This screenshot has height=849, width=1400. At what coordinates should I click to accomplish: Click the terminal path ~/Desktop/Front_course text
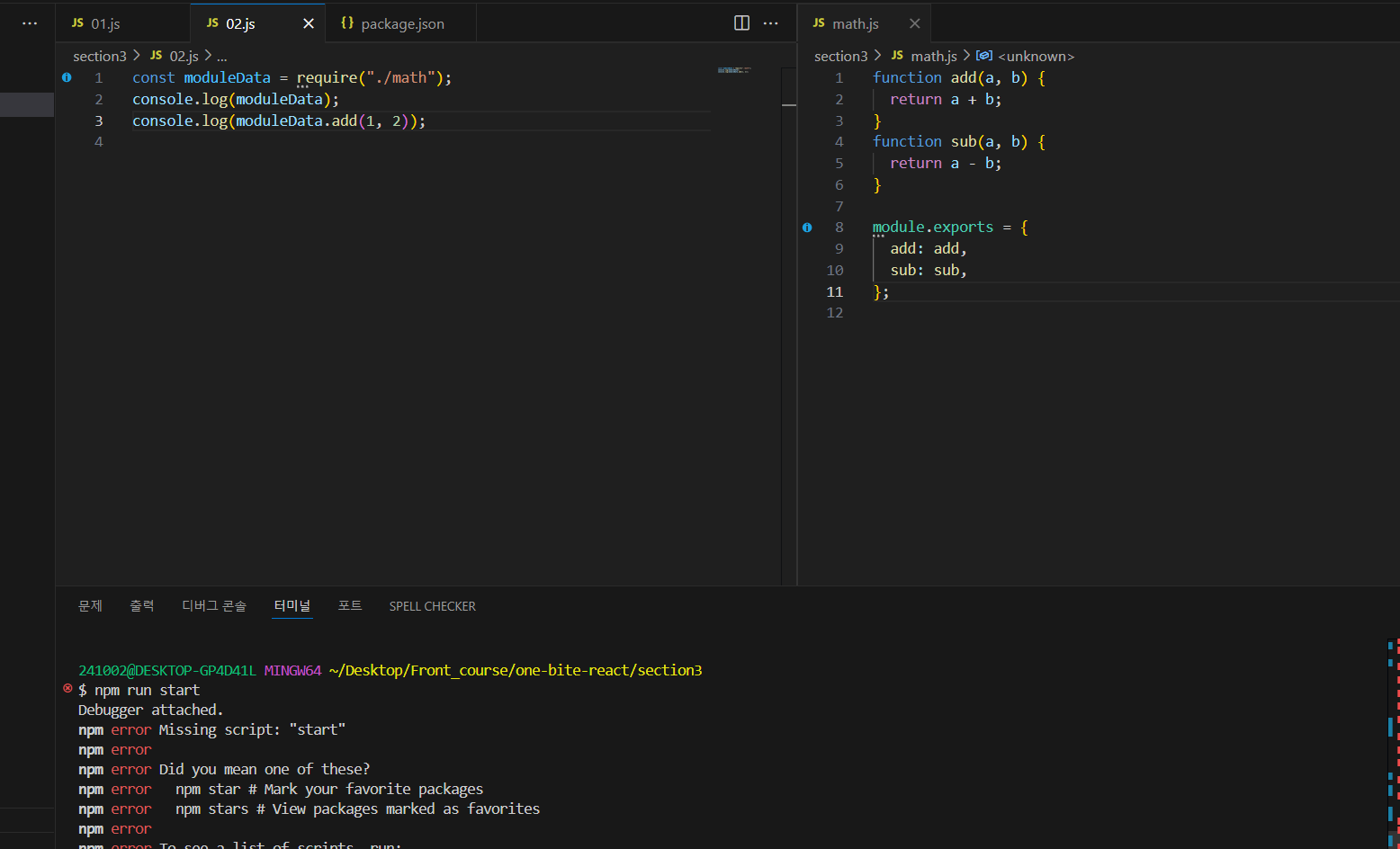tap(516, 670)
